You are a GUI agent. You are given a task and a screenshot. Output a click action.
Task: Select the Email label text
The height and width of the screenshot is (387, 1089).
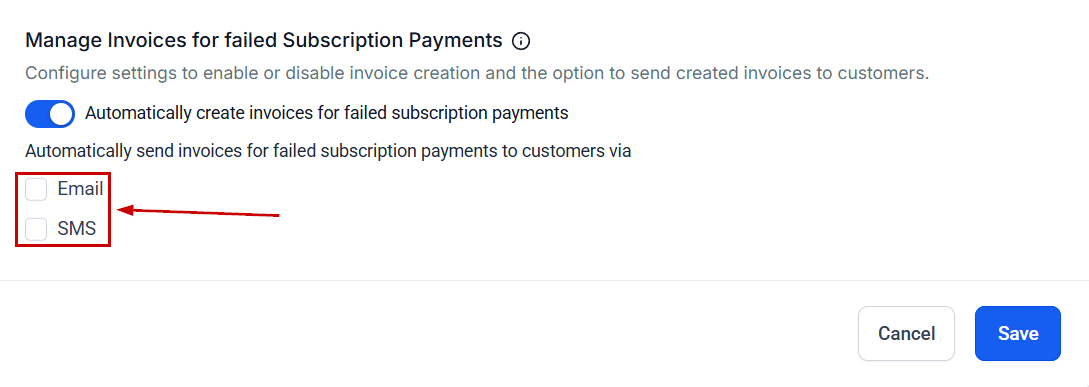80,189
